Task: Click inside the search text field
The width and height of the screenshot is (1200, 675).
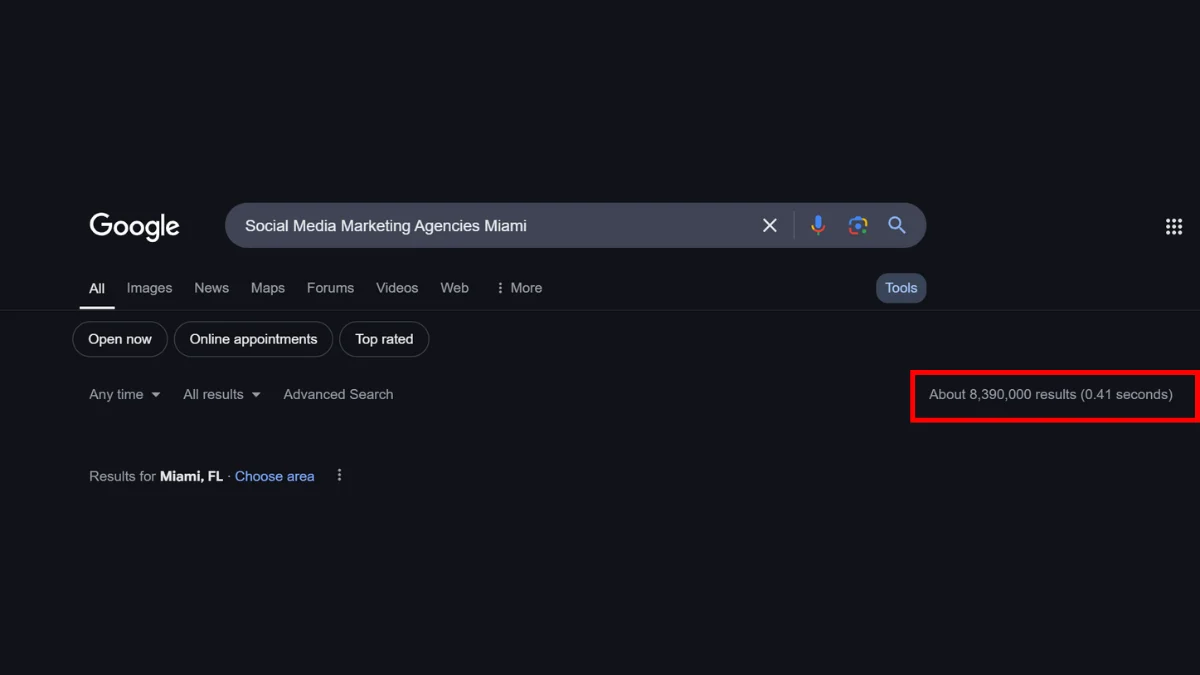Action: point(490,226)
